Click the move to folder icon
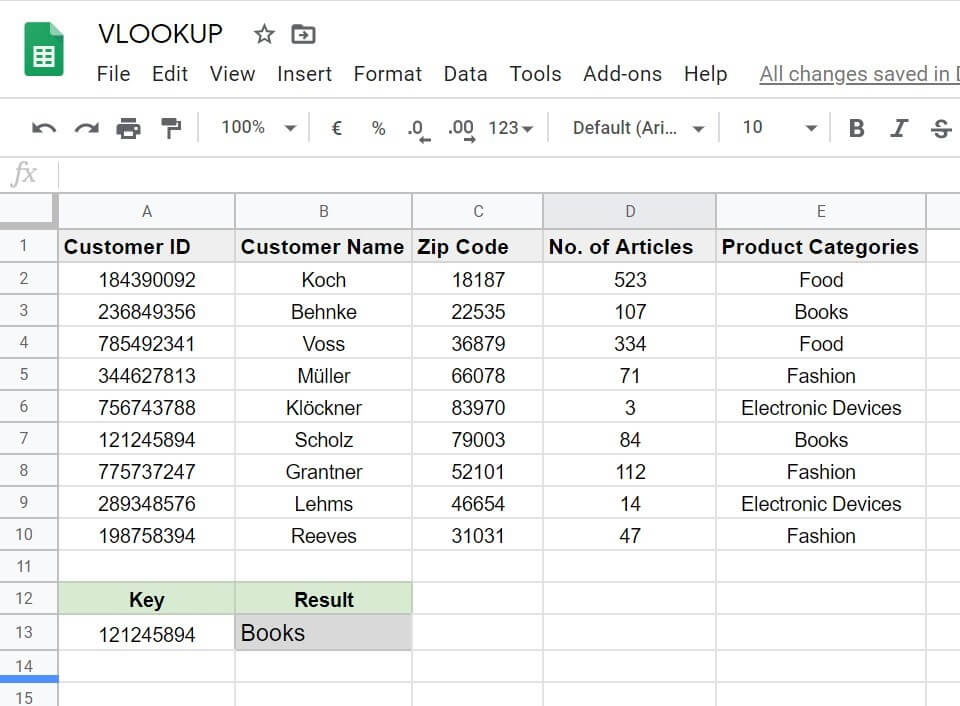The image size is (960, 706). [x=303, y=34]
